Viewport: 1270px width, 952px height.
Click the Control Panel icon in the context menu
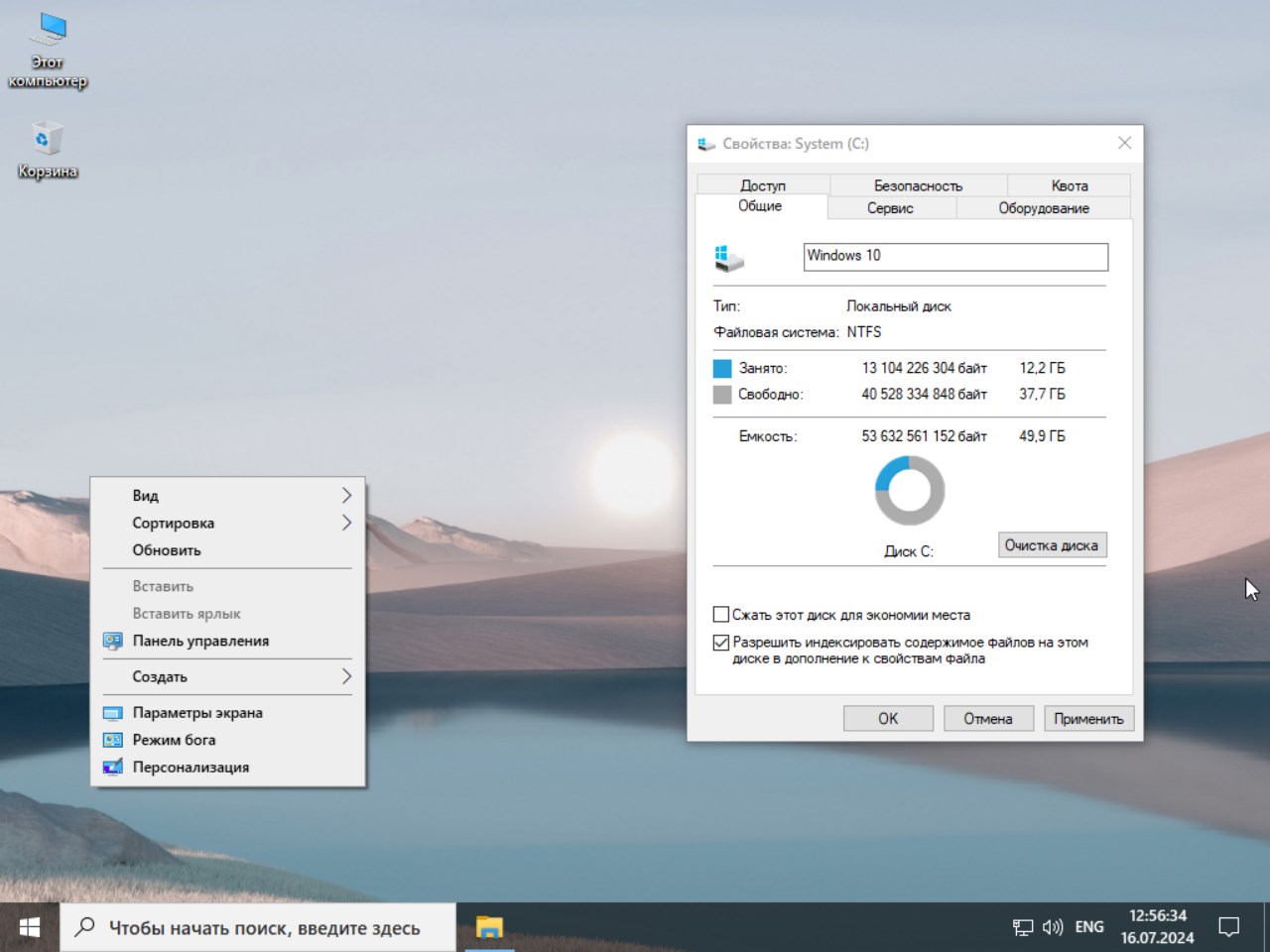click(x=113, y=641)
